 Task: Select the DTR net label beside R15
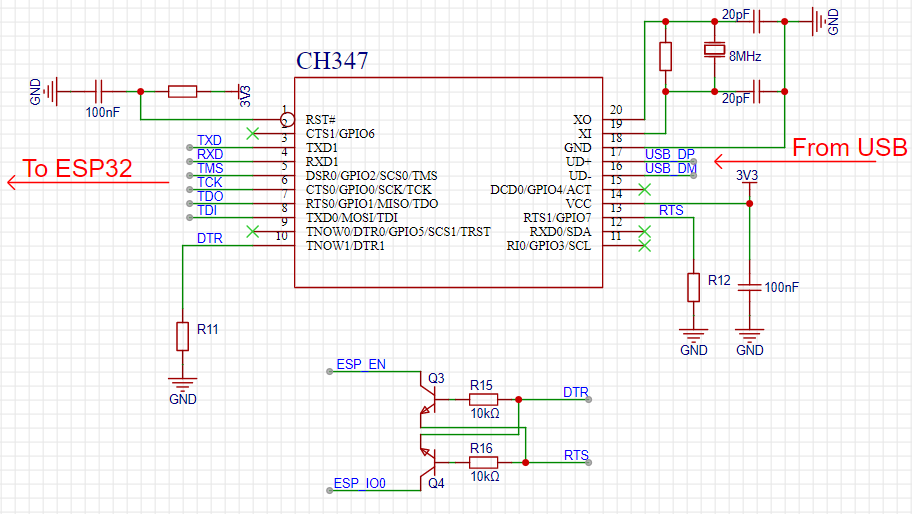(576, 392)
